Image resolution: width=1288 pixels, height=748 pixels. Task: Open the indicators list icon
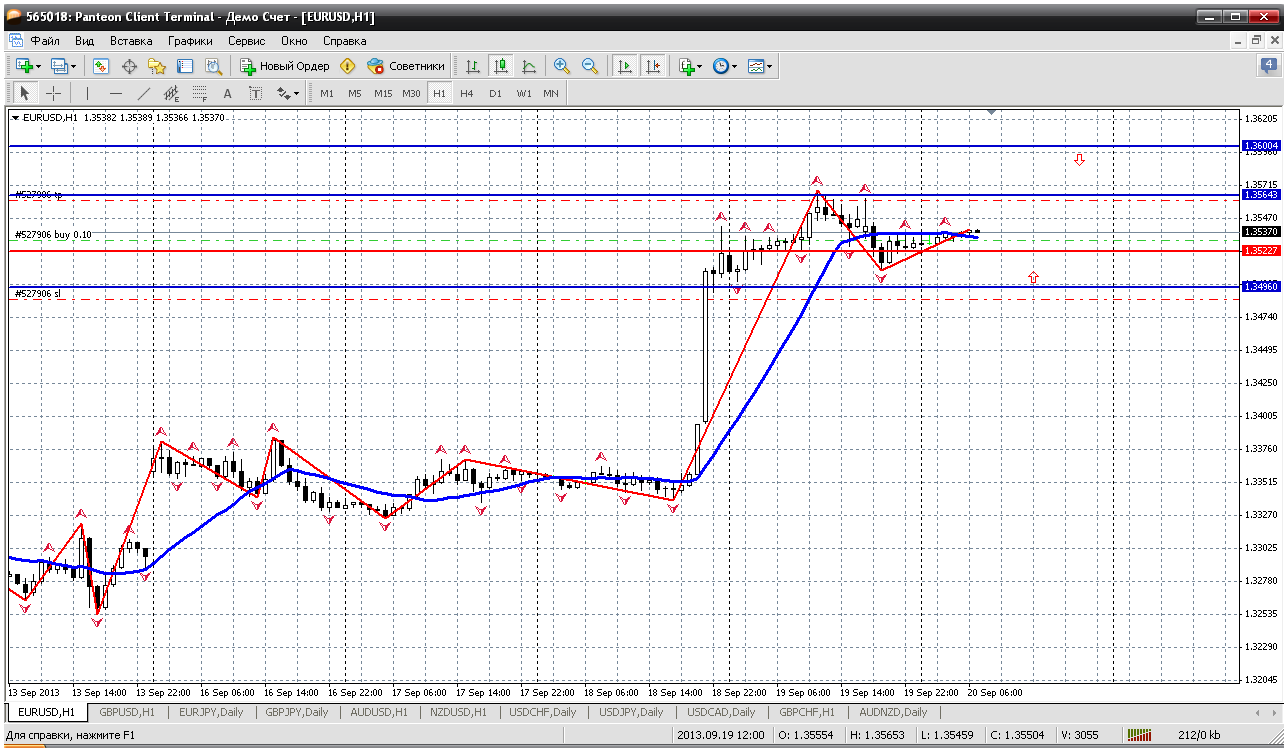(x=686, y=66)
